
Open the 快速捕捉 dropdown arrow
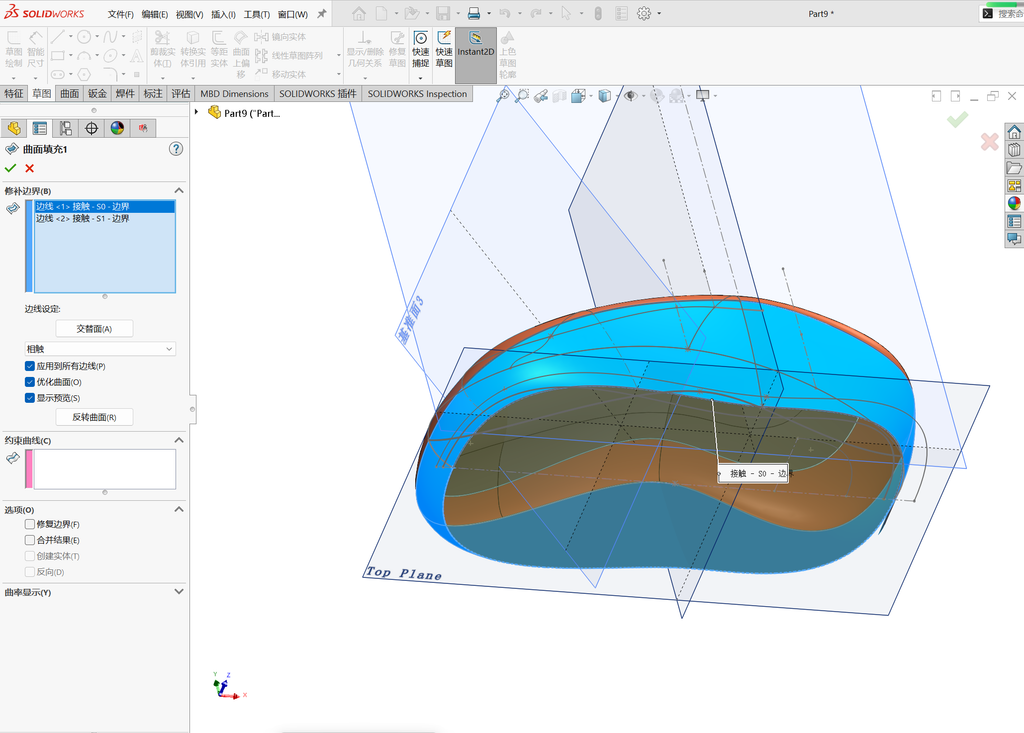click(x=421, y=78)
